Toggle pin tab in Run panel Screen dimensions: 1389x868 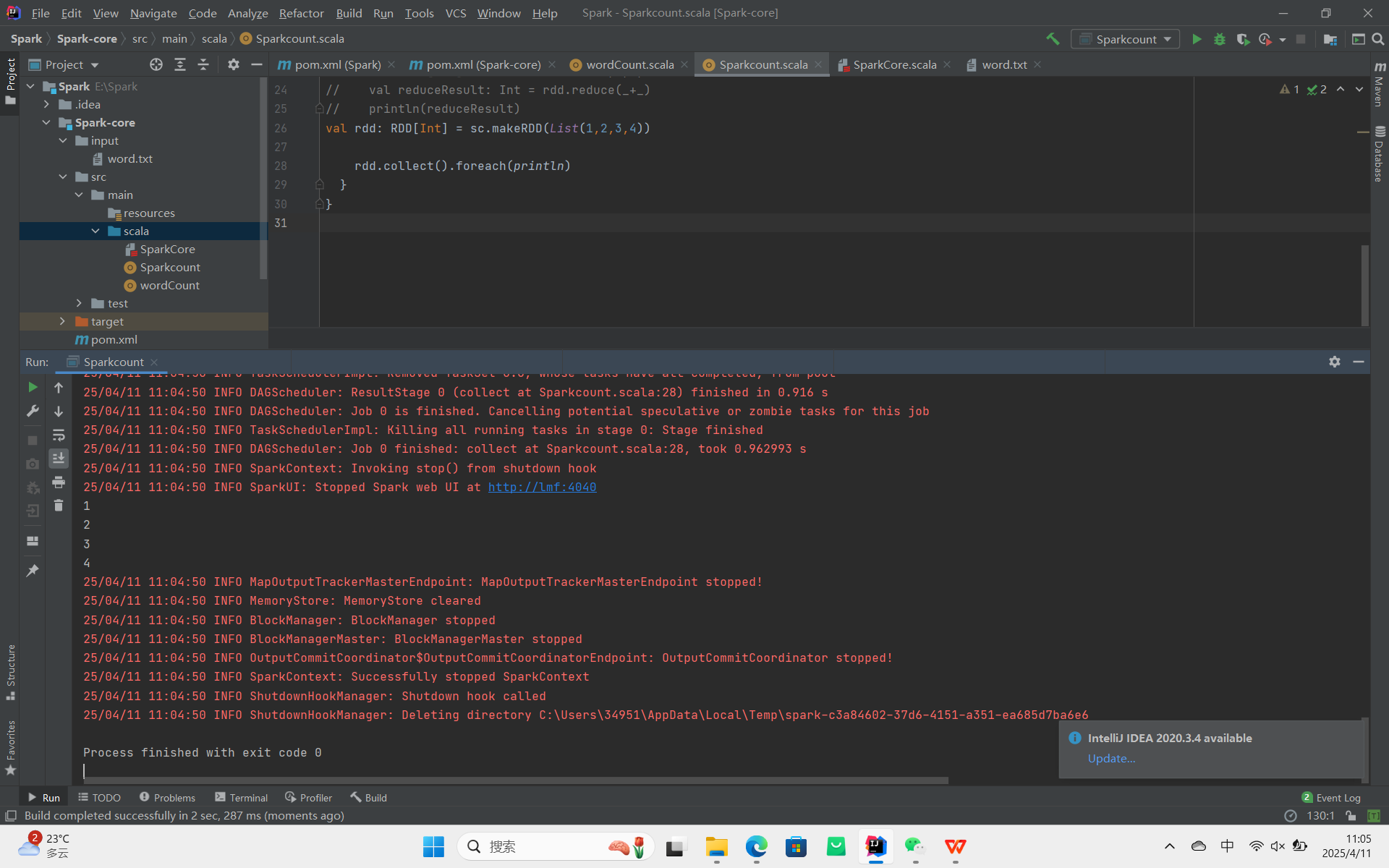click(33, 571)
